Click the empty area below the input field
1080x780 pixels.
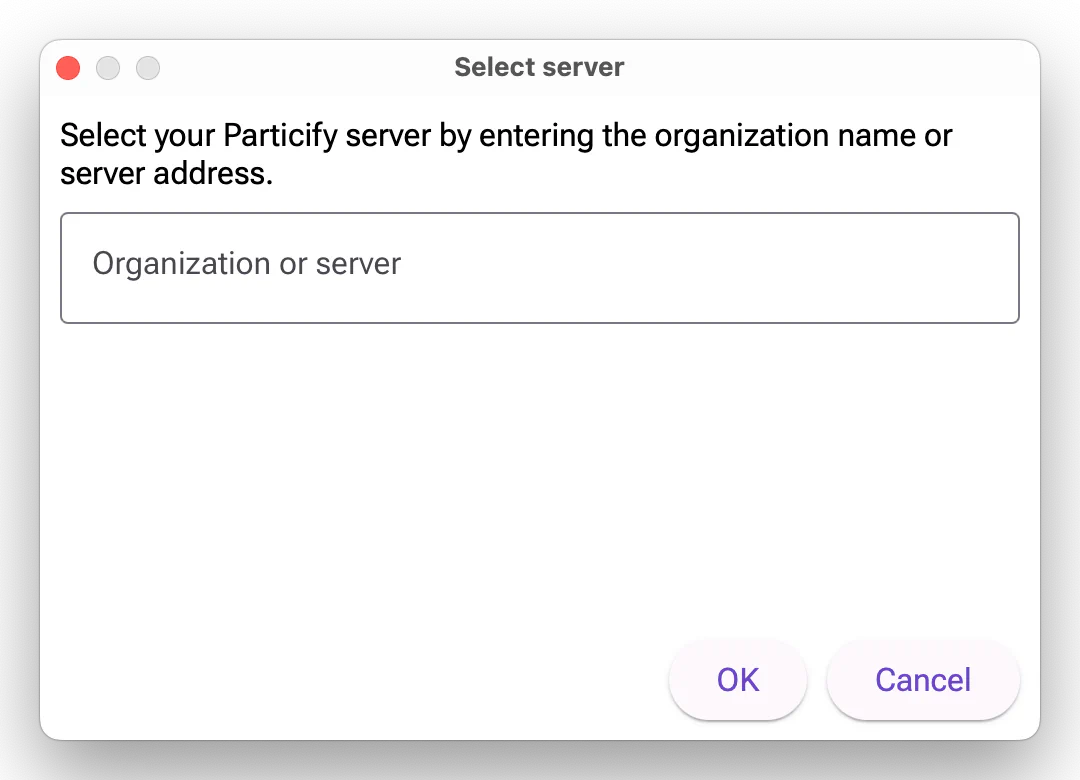tap(539, 470)
